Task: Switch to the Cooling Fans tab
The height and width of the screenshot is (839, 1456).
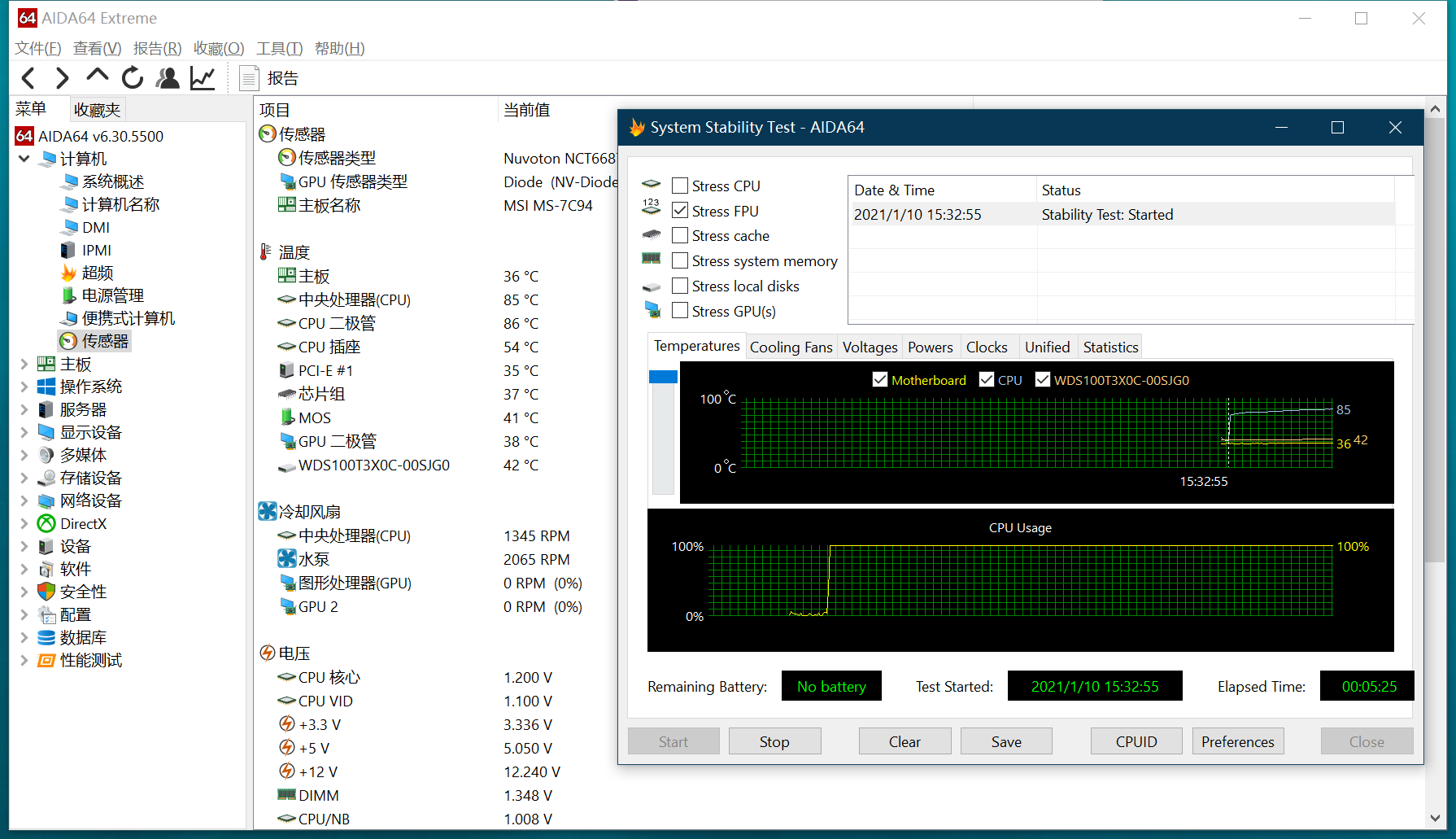Action: tap(791, 347)
